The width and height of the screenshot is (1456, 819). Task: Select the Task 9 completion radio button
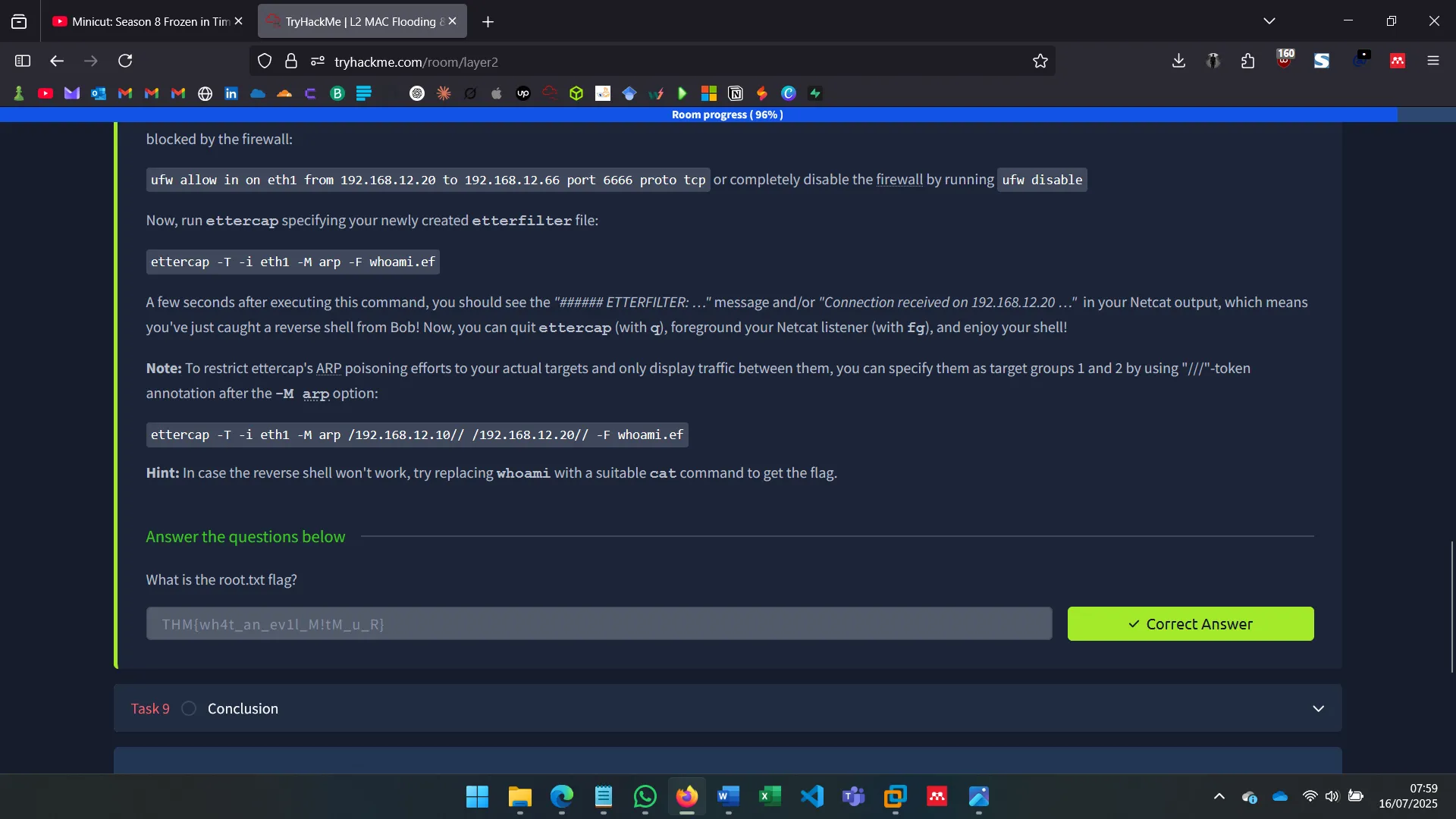coord(188,708)
